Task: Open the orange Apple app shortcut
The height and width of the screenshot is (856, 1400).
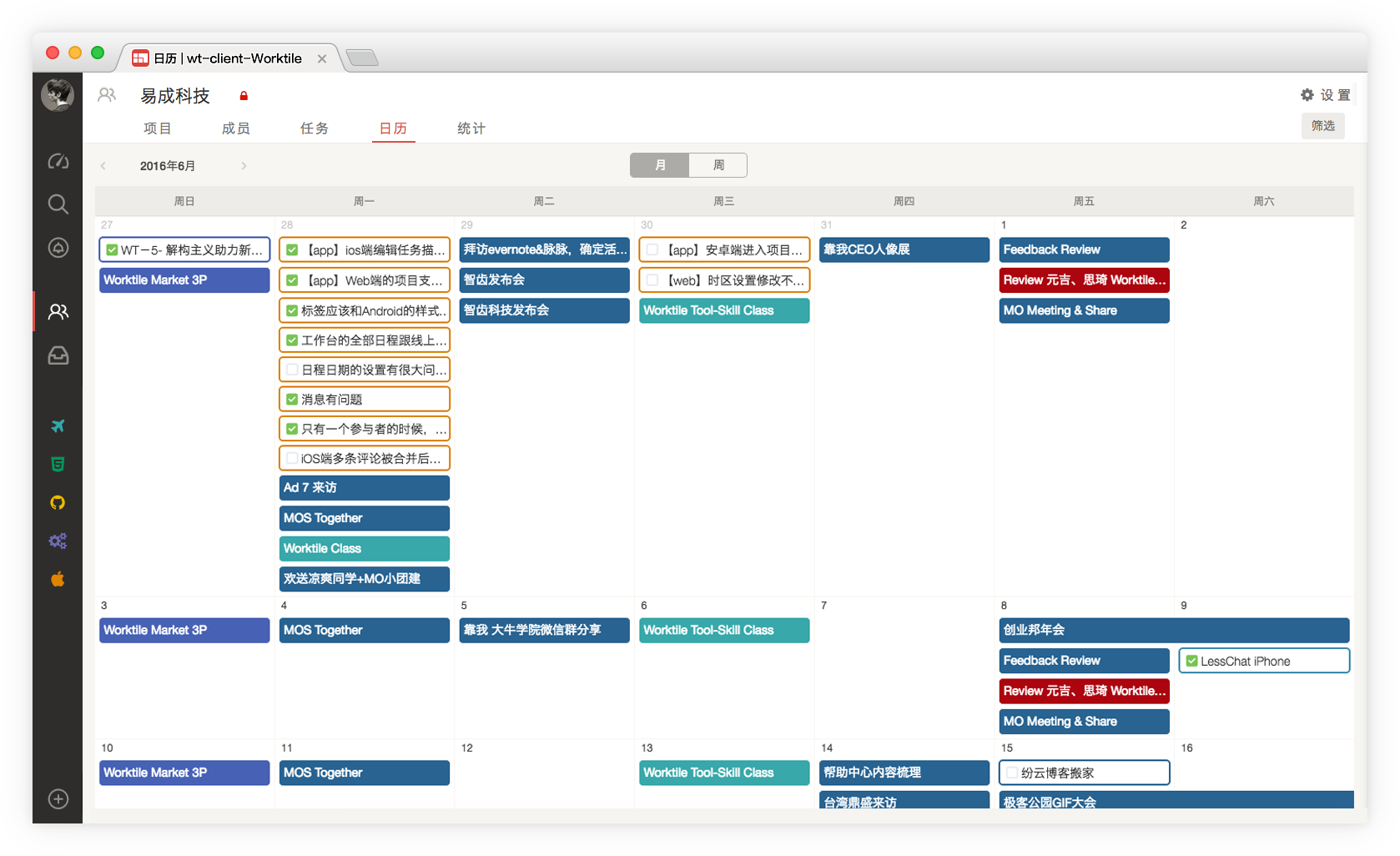Action: coord(58,579)
